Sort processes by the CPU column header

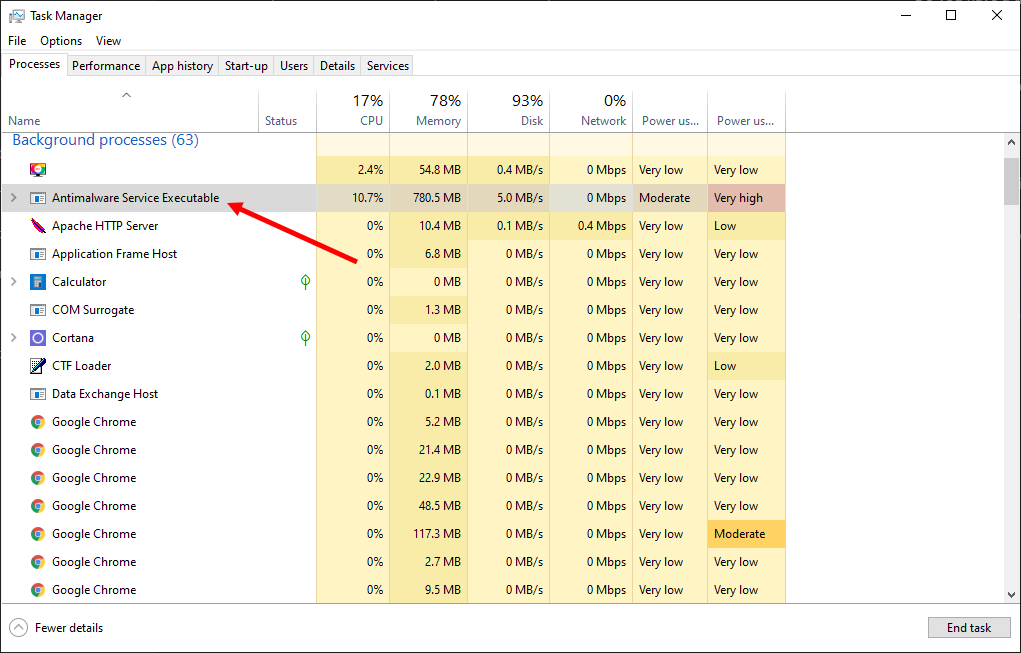(x=353, y=111)
